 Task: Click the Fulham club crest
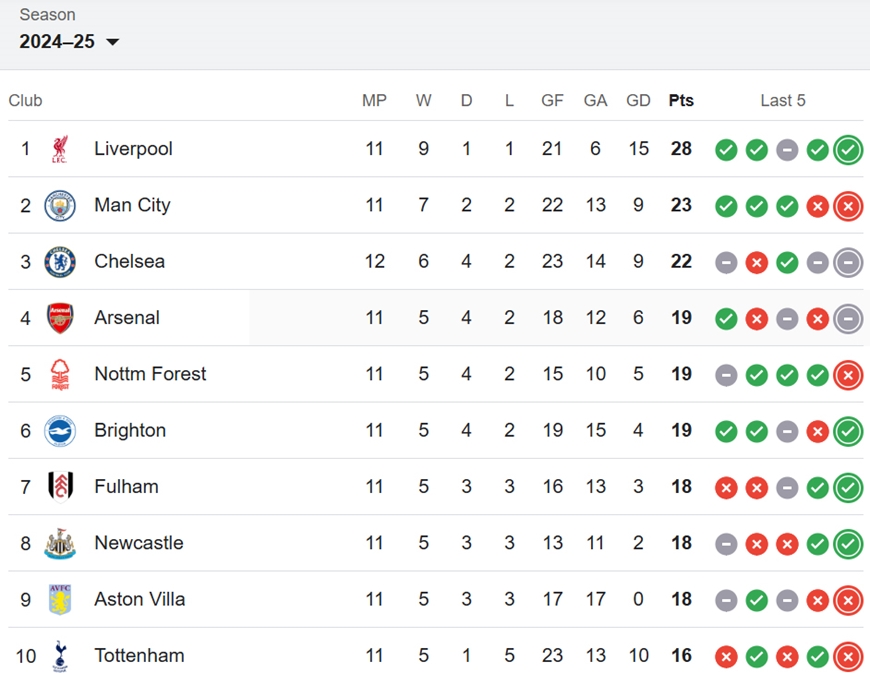[60, 487]
